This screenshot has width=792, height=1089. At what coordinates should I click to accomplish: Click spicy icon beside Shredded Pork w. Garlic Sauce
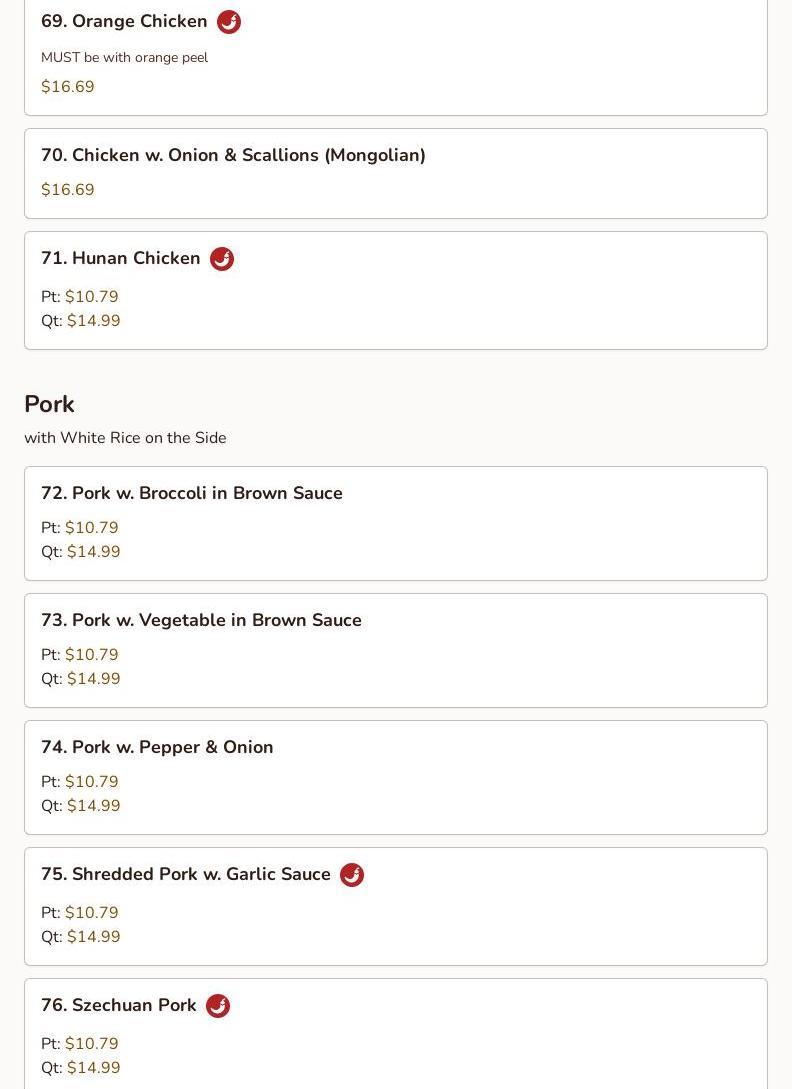coord(352,875)
